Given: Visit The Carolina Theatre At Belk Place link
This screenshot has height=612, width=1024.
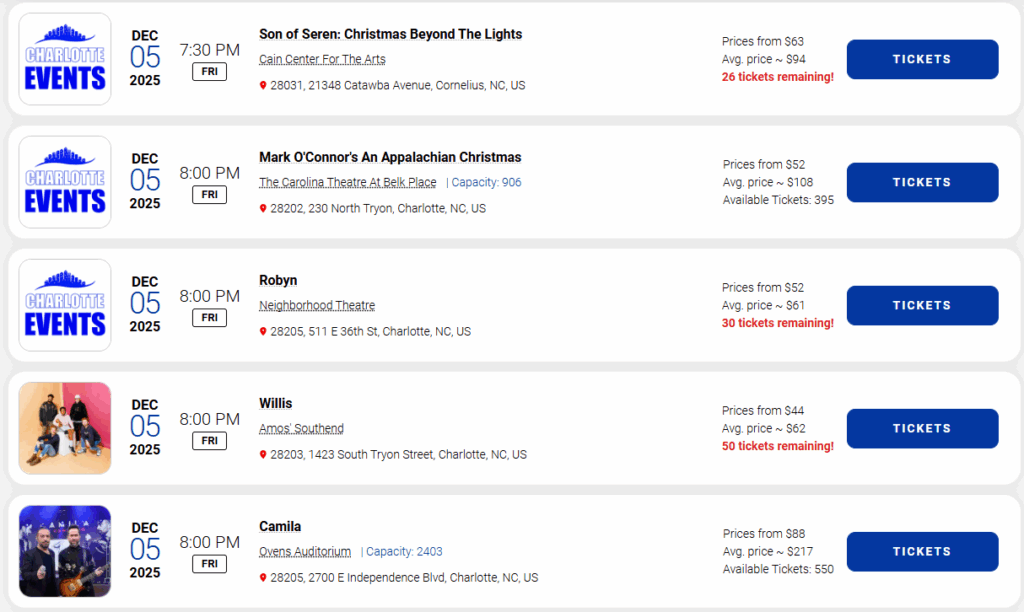Looking at the screenshot, I should click(347, 182).
